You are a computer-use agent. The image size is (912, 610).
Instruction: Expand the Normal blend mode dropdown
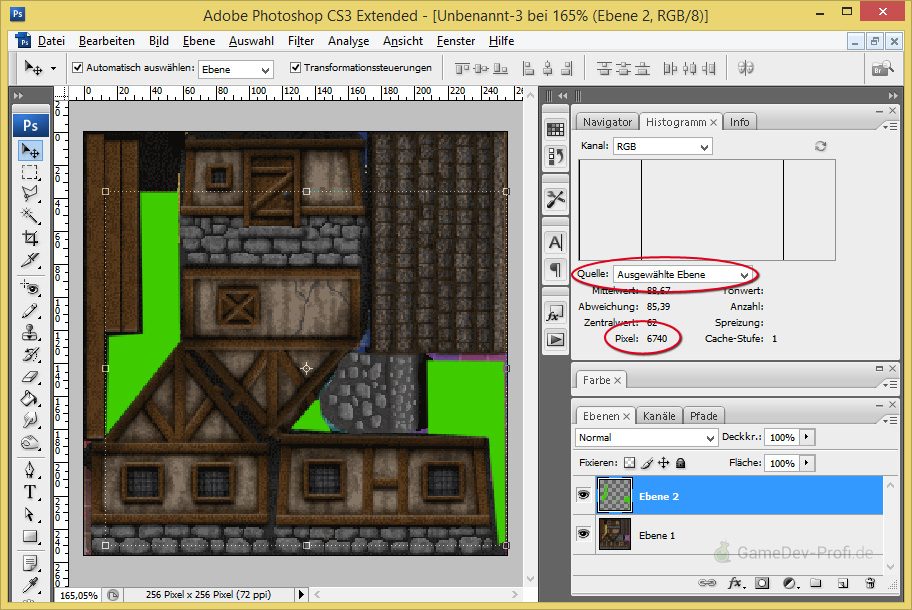646,438
